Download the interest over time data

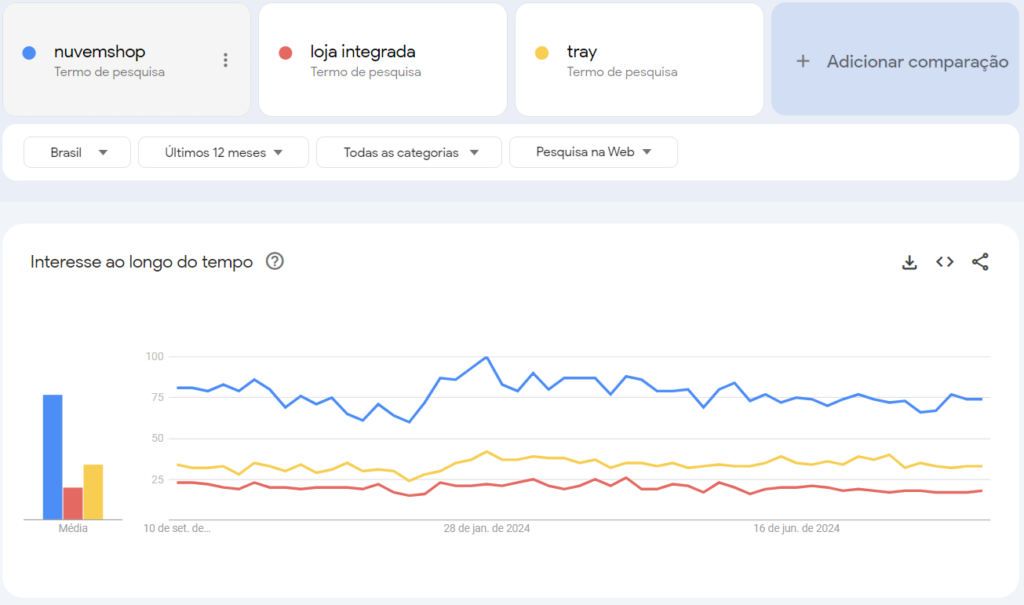pyautogui.click(x=909, y=262)
